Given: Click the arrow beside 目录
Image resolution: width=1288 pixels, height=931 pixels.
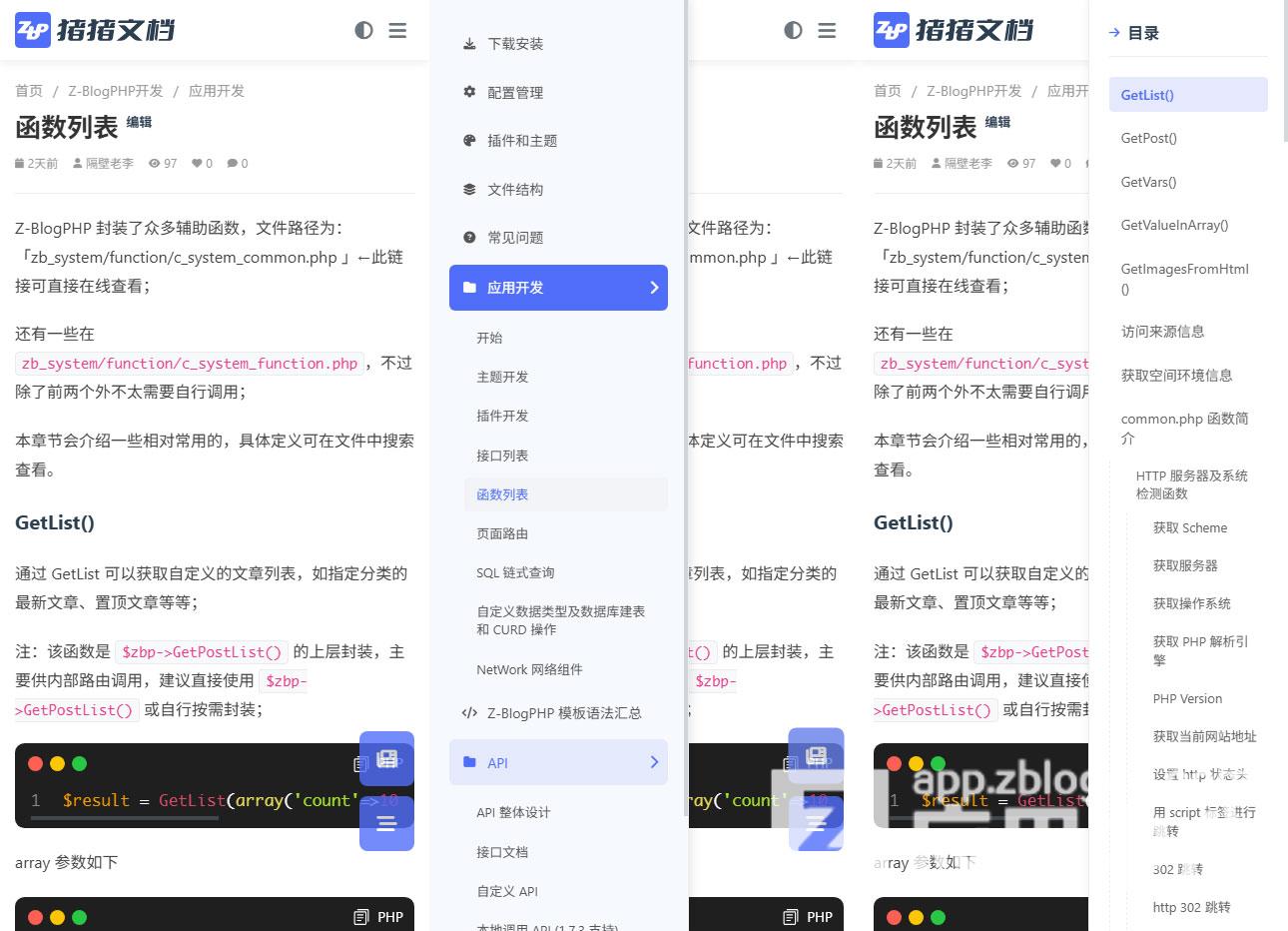Looking at the screenshot, I should click(x=1115, y=32).
